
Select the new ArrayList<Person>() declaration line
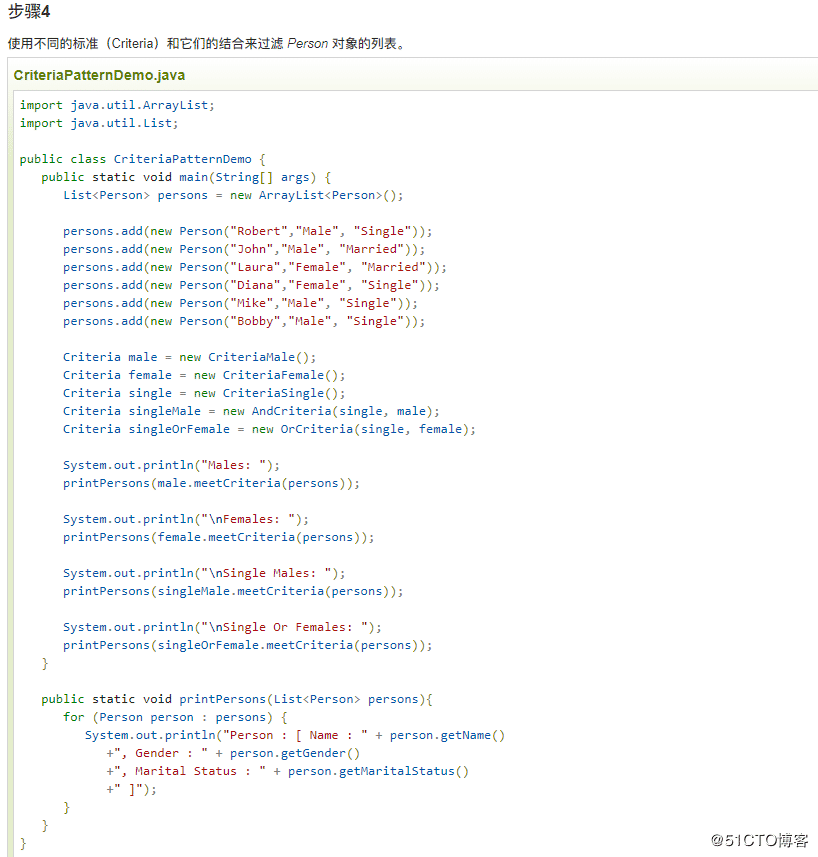[x=233, y=195]
